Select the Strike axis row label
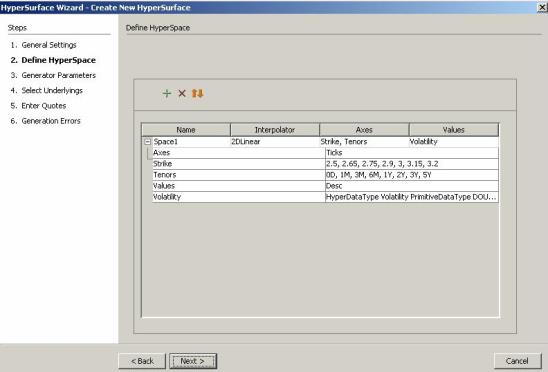Viewport: 548px width, 372px height. tap(239, 164)
